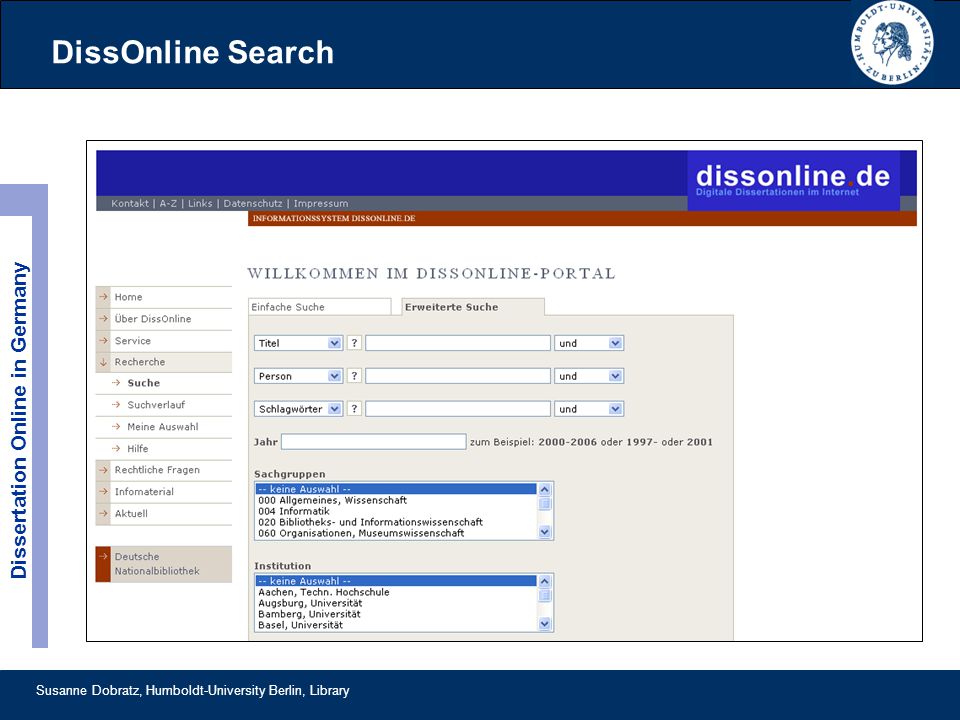
Task: Click the Jahr input field
Action: [x=373, y=441]
